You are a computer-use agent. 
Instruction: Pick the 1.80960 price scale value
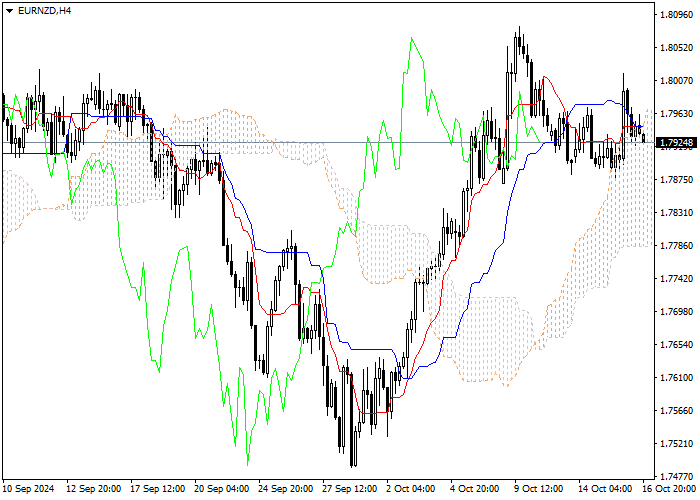pos(676,15)
